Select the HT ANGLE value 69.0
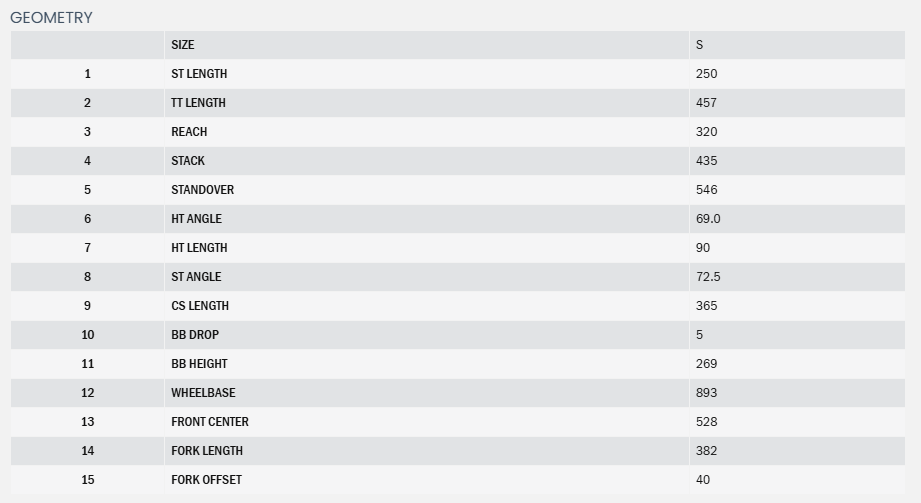Image resolution: width=921 pixels, height=503 pixels. (x=708, y=219)
